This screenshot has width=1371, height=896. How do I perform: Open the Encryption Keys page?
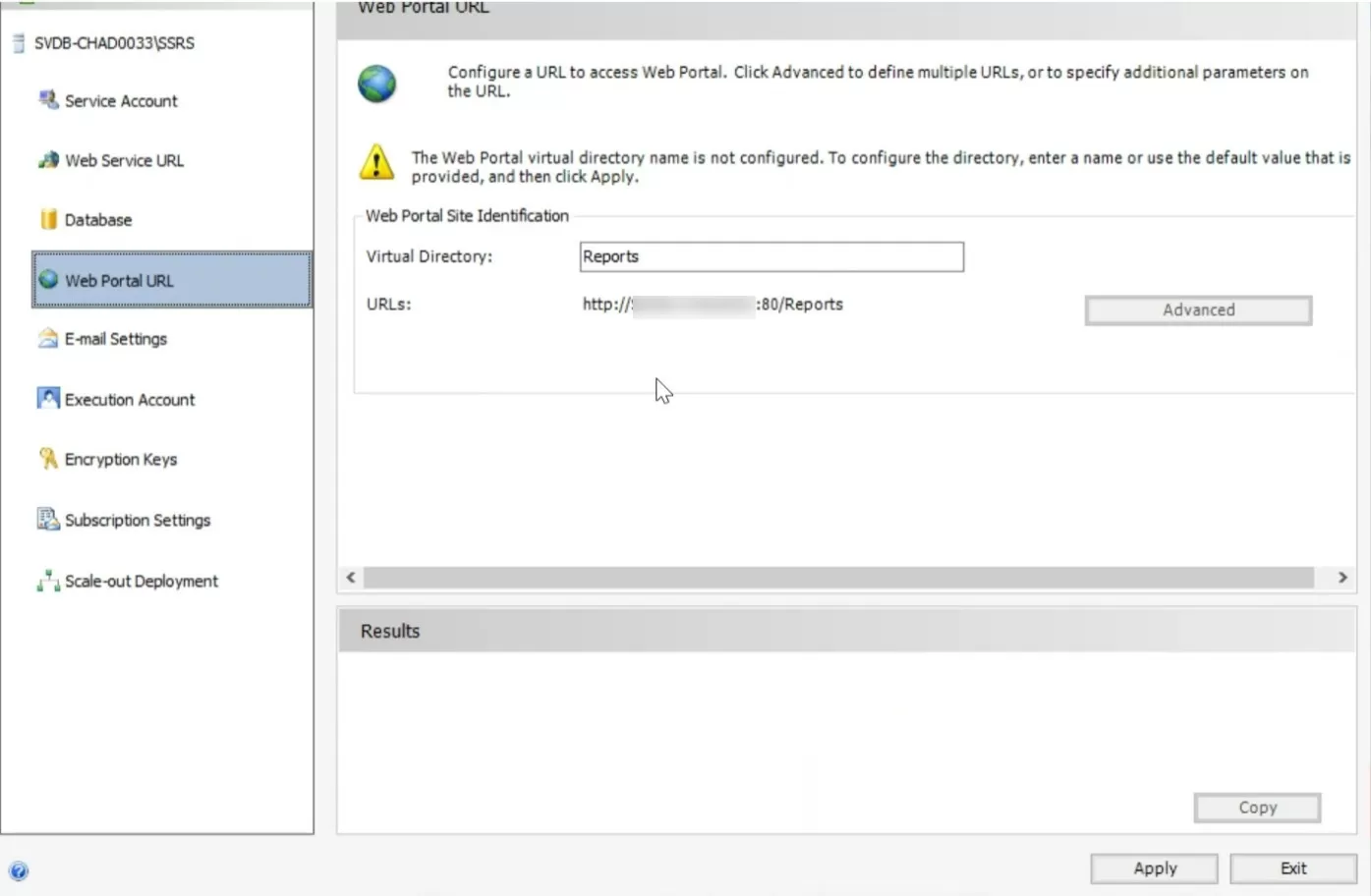(120, 459)
